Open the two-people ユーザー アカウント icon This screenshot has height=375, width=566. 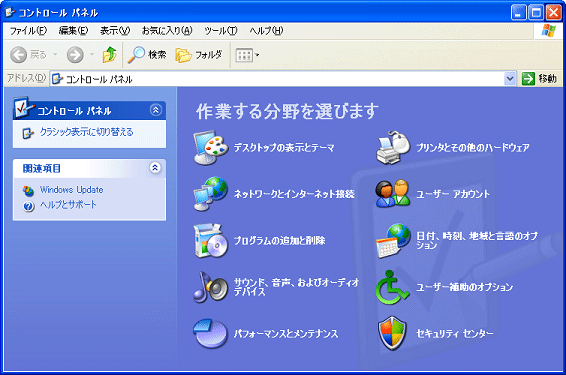click(393, 194)
